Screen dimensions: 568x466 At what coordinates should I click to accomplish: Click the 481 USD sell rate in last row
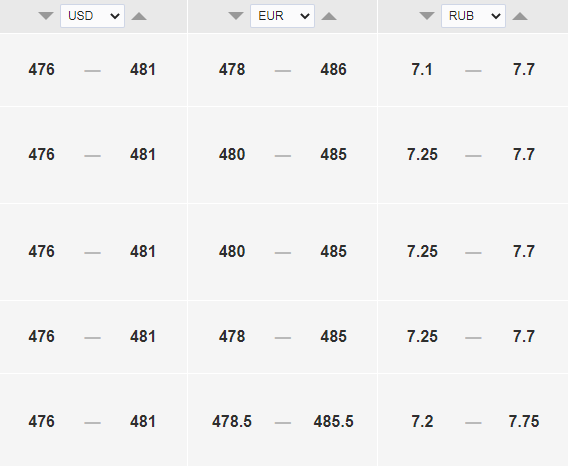(x=143, y=421)
